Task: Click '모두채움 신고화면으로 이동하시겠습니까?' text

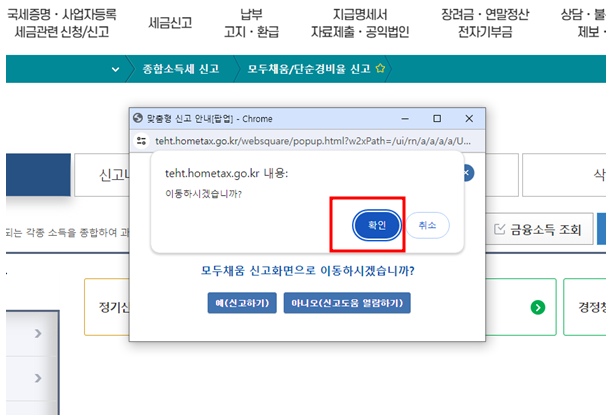Action: (307, 271)
